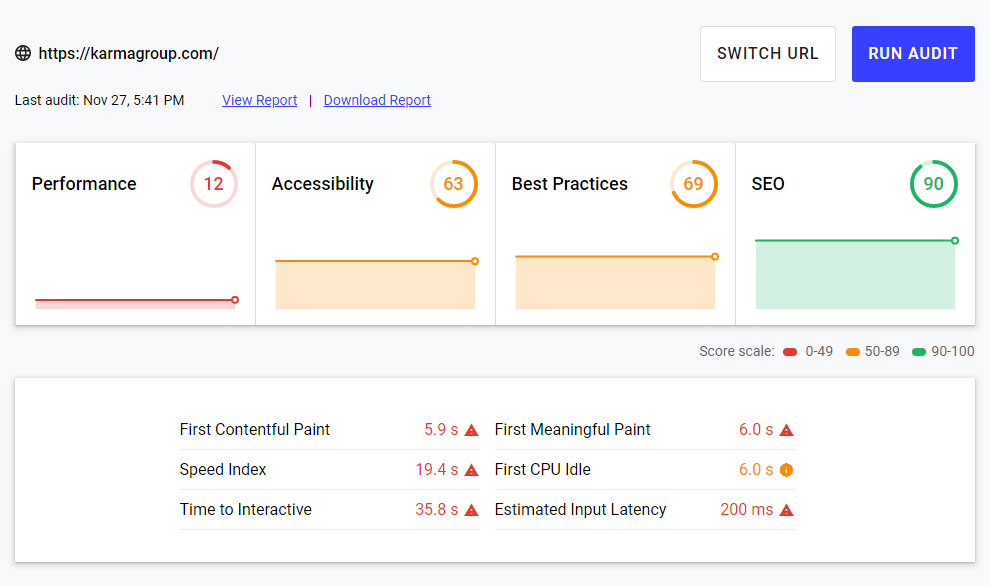Viewport: 990px width, 586px height.
Task: Run a new audit
Action: pos(913,54)
